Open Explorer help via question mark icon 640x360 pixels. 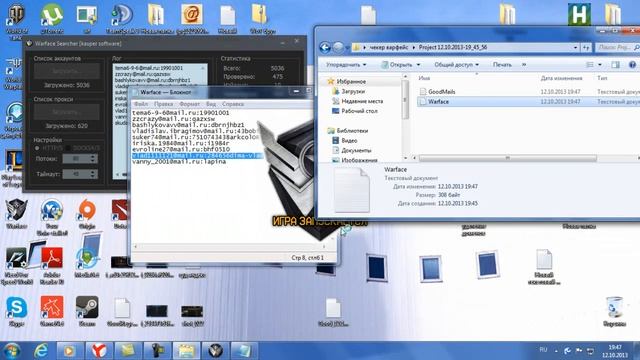click(x=632, y=64)
